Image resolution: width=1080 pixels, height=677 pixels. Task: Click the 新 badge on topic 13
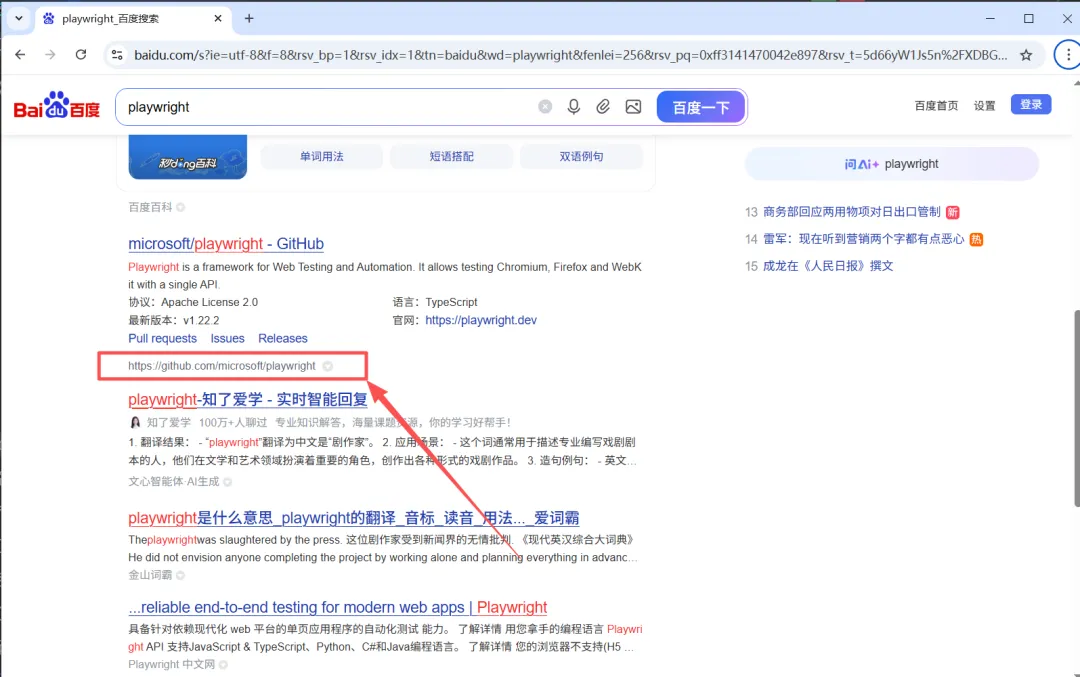(953, 212)
